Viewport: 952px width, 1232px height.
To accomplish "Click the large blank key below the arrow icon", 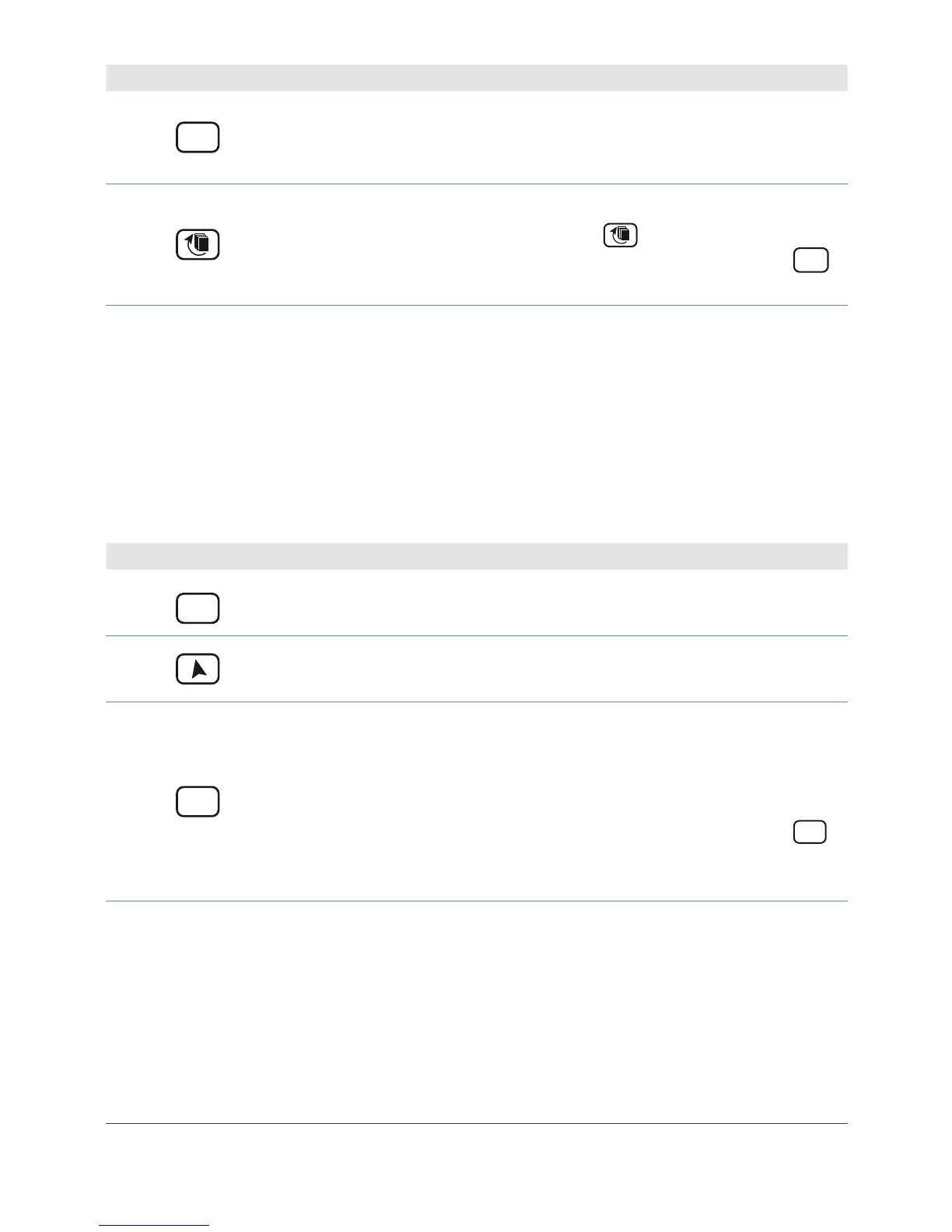I will 198,801.
